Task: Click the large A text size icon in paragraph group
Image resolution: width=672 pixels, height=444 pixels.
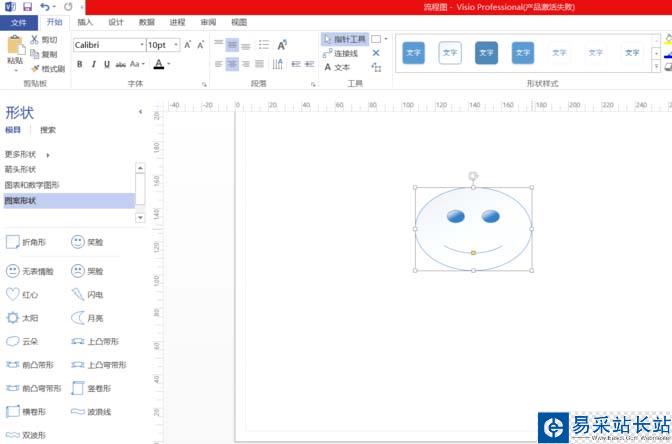Action: [x=282, y=45]
